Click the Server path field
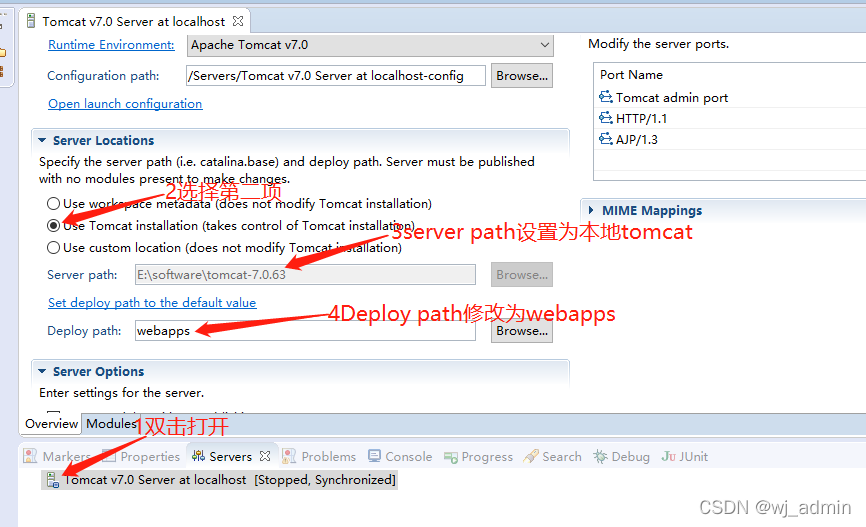The height and width of the screenshot is (527, 866). 305,275
